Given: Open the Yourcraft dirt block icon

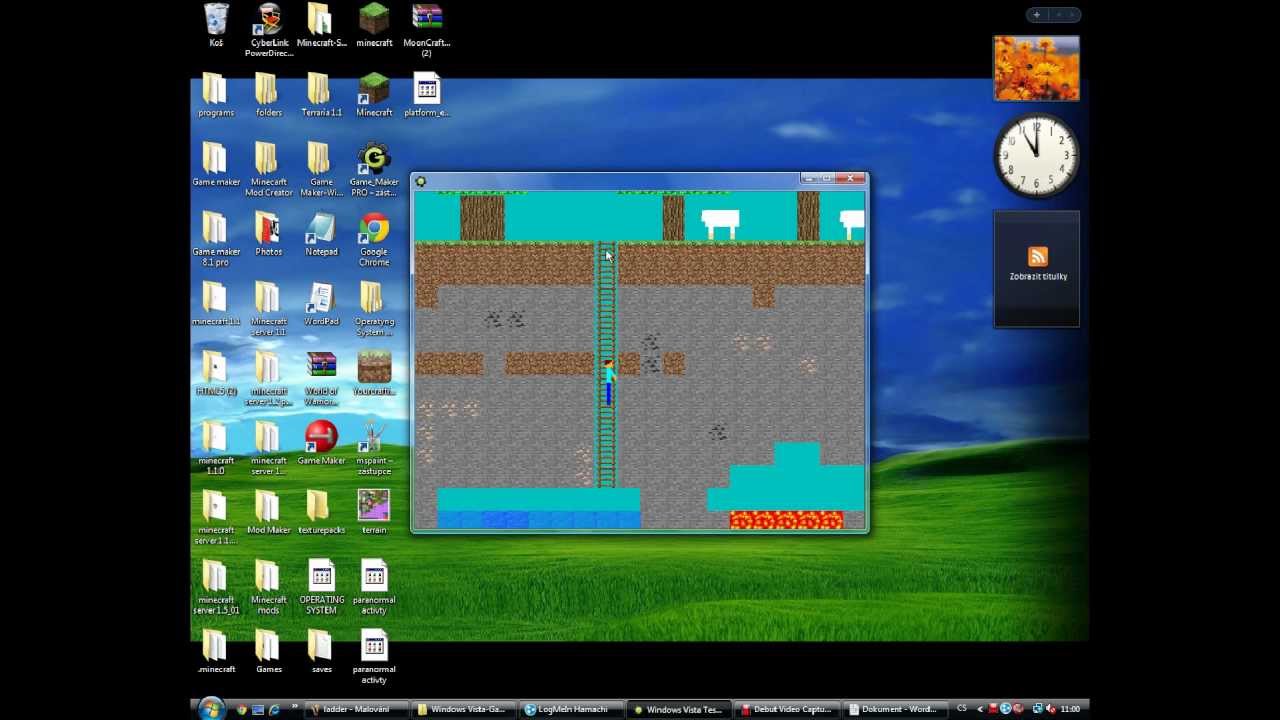Looking at the screenshot, I should click(374, 373).
